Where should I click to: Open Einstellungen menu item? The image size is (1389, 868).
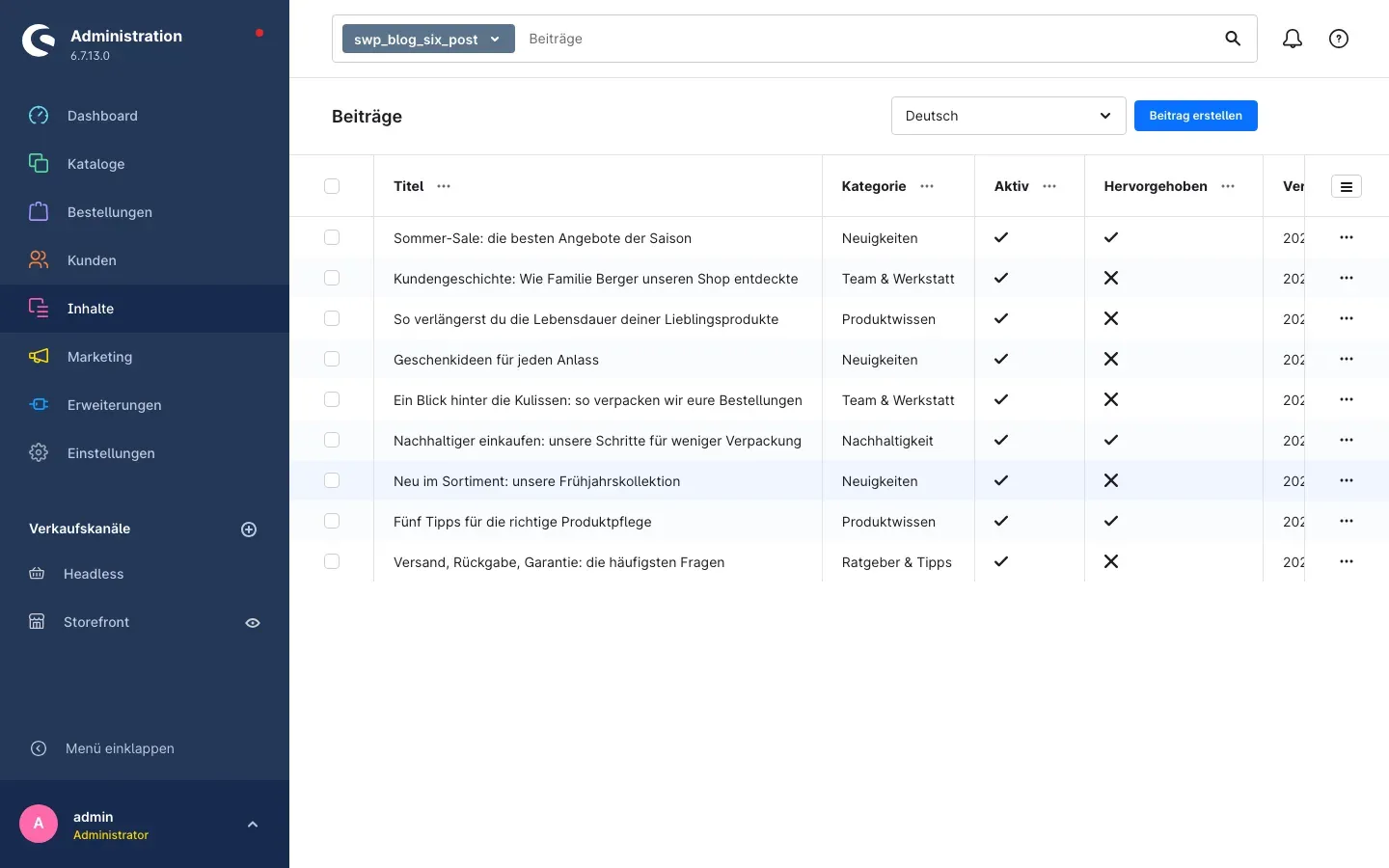145,453
